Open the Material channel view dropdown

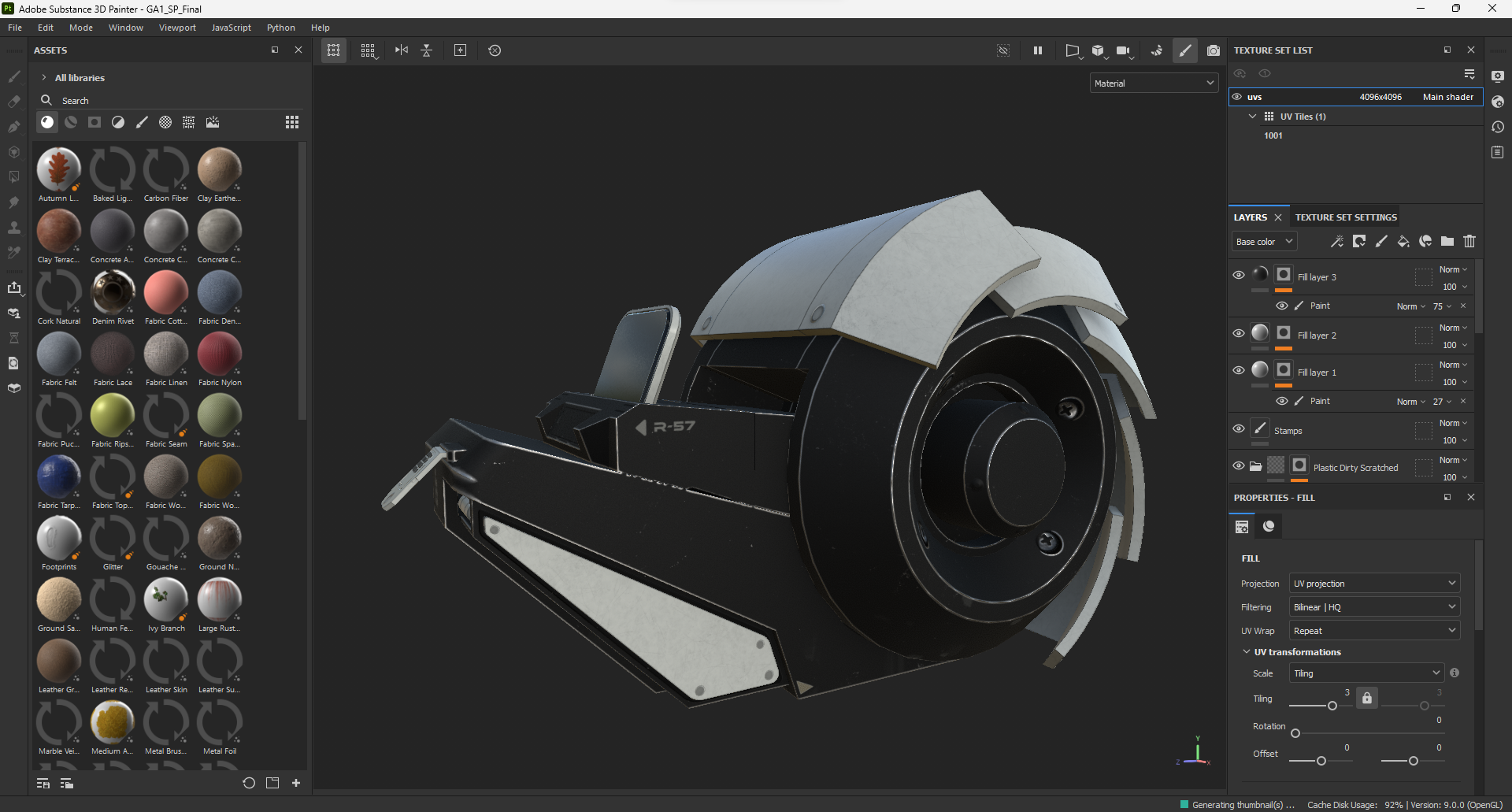(x=1154, y=83)
